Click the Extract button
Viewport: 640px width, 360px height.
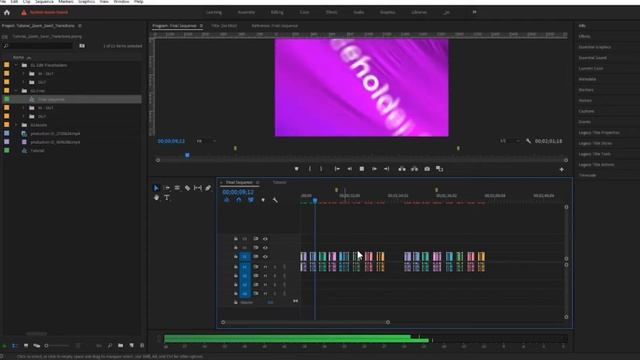click(414, 169)
